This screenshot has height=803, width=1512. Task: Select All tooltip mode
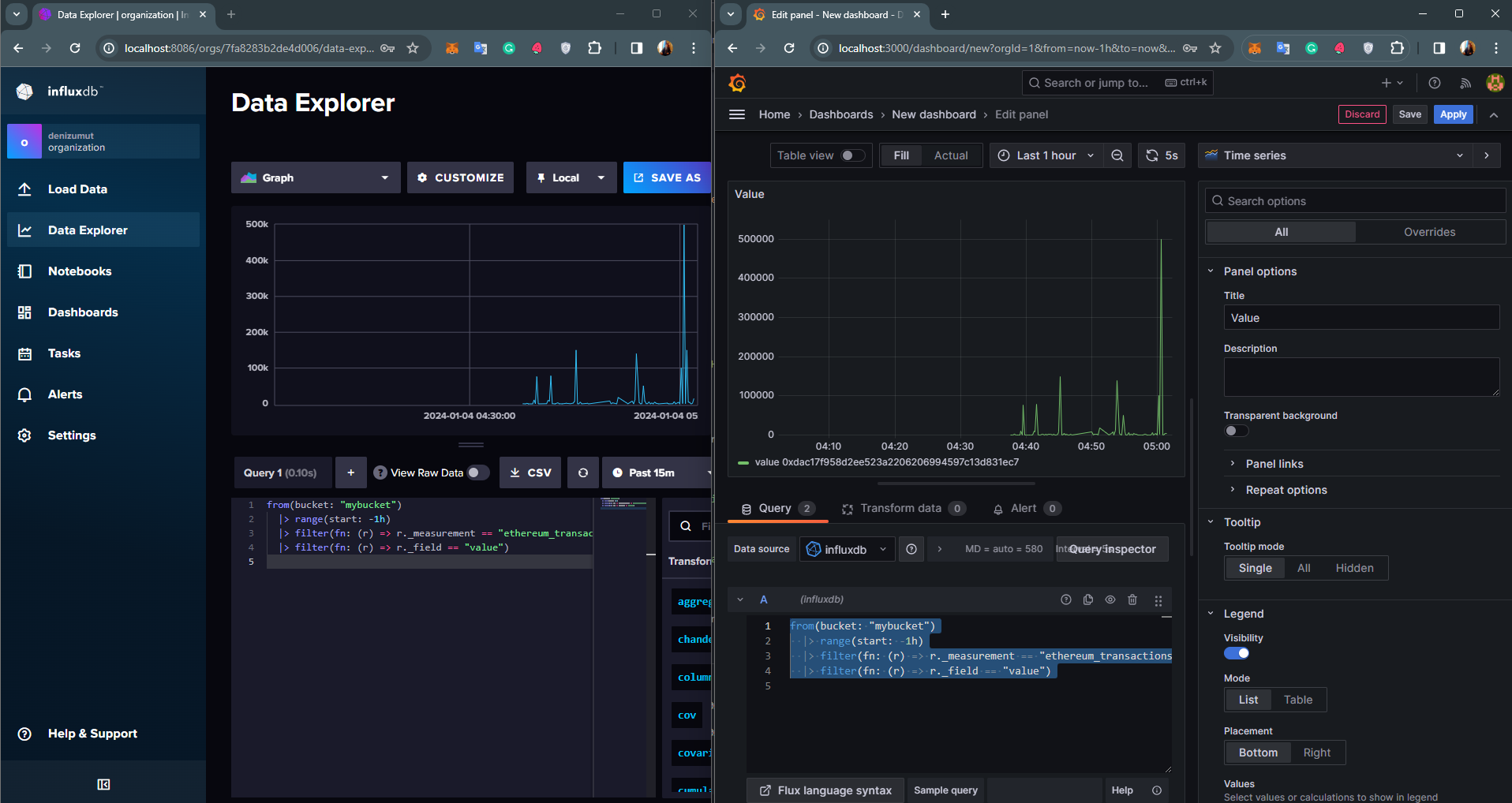pyautogui.click(x=1304, y=568)
